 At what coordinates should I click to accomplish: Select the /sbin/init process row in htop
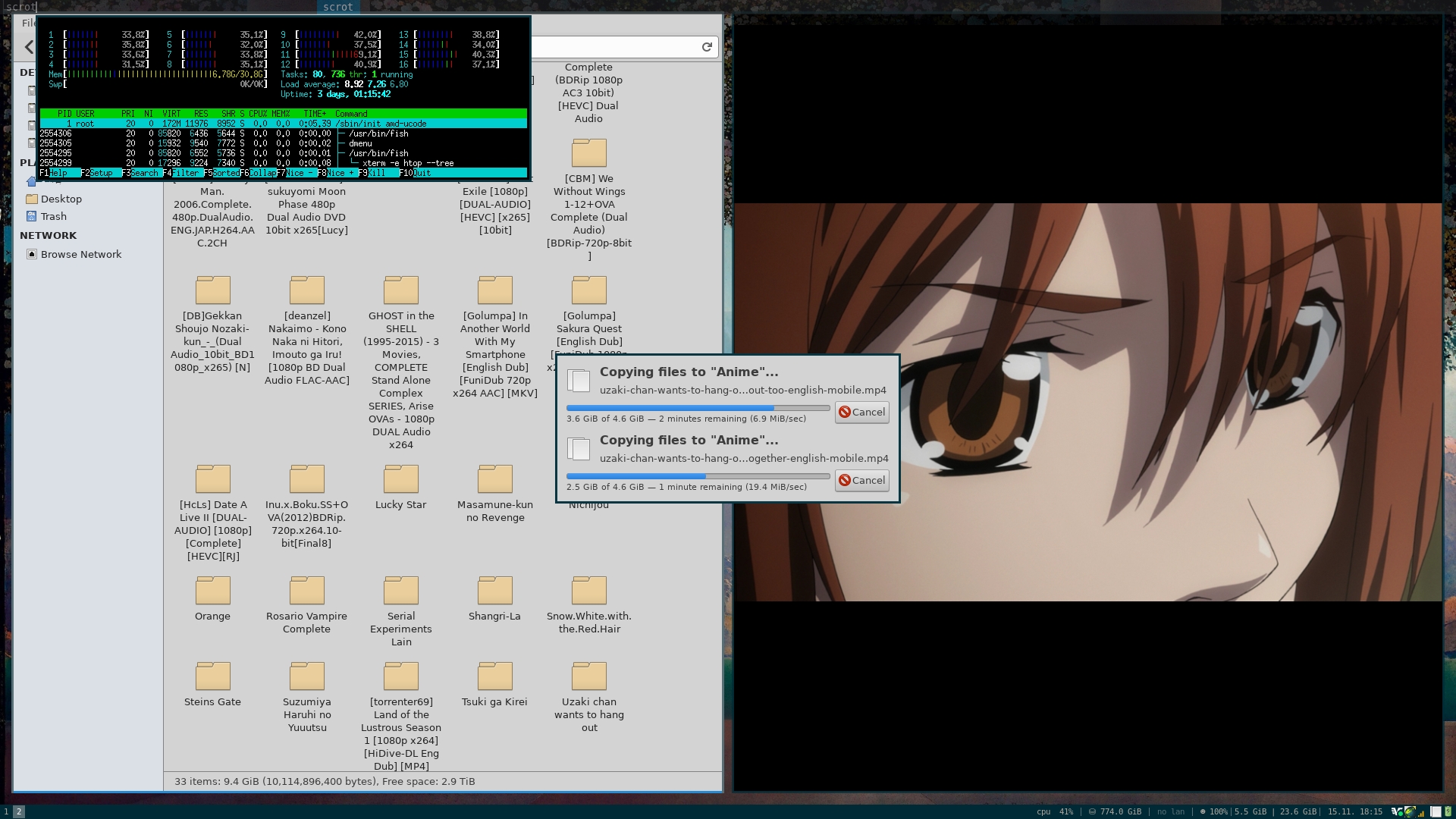(x=283, y=124)
